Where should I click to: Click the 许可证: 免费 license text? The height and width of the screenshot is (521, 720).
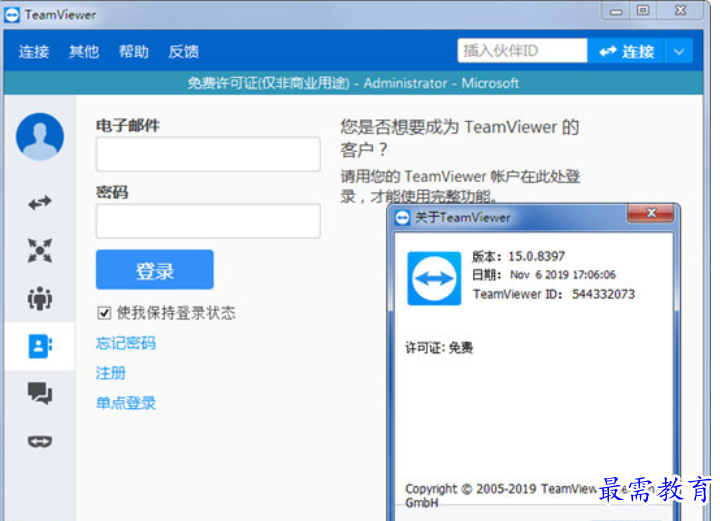click(439, 347)
